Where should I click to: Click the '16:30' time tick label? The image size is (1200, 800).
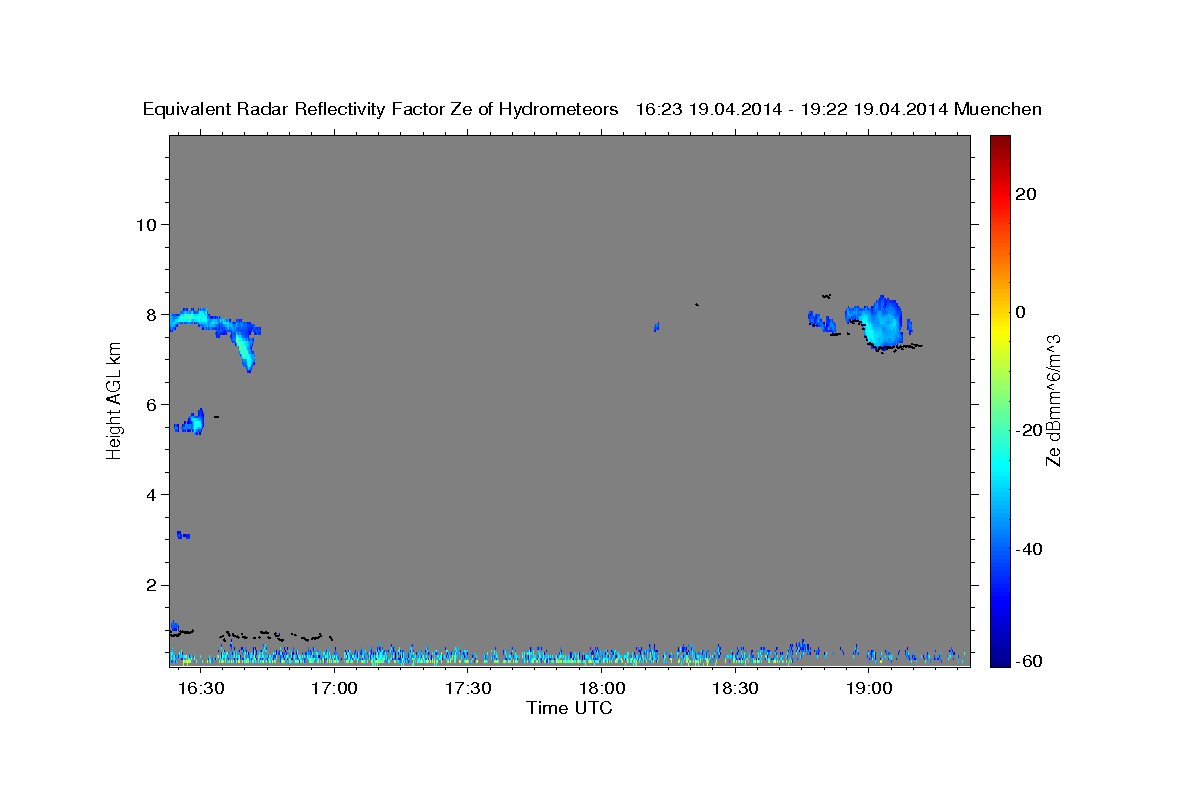(201, 689)
